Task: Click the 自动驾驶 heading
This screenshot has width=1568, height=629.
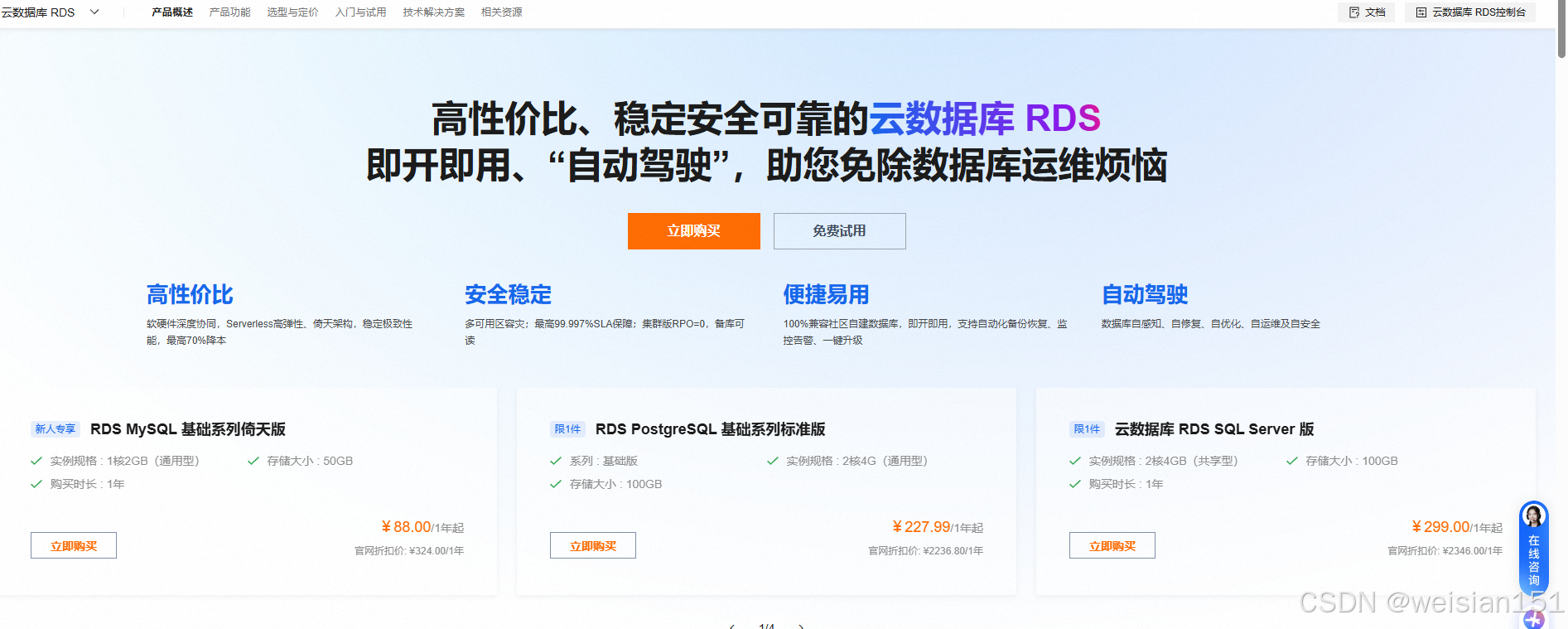Action: coord(1145,294)
